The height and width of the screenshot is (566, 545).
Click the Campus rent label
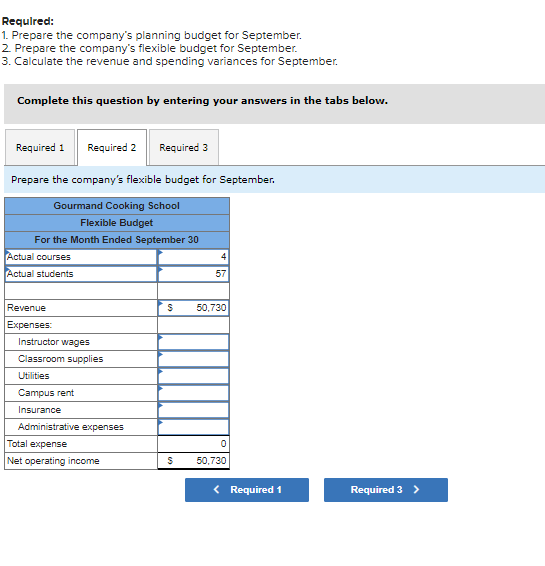click(46, 393)
